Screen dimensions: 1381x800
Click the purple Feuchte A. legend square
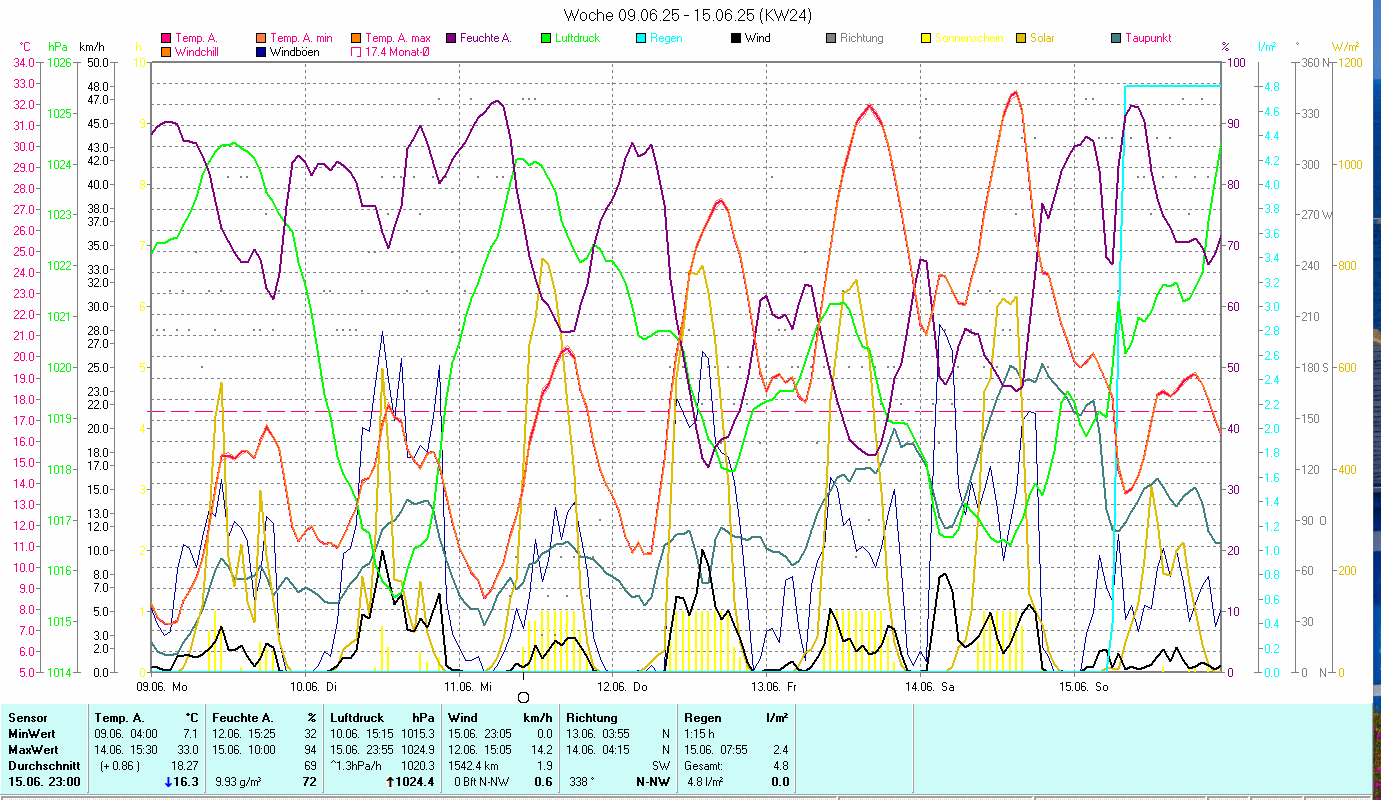[x=452, y=38]
